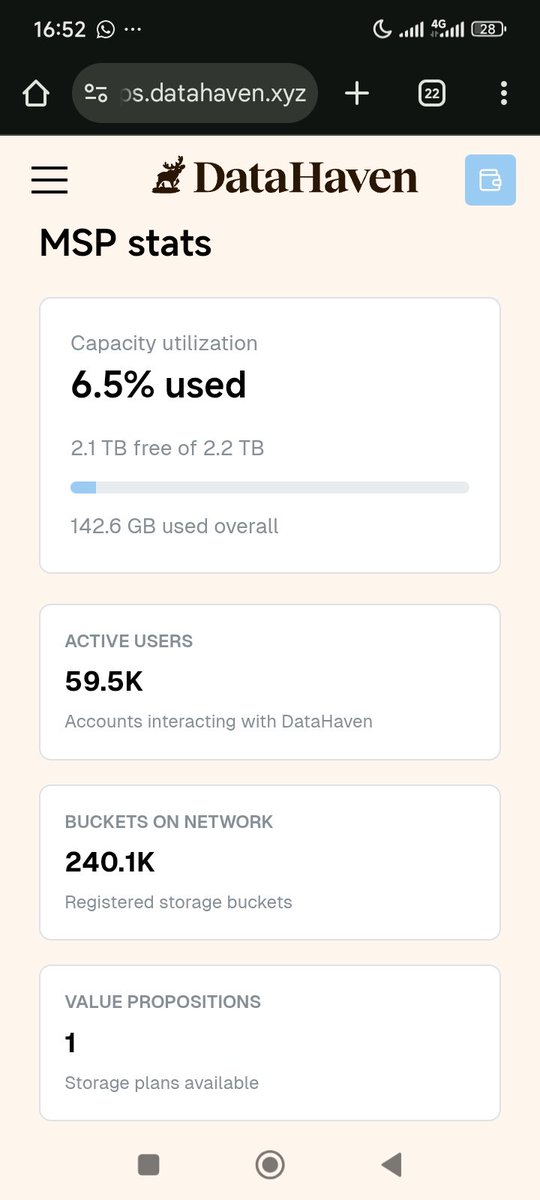Open a new browser tab

click(x=357, y=94)
